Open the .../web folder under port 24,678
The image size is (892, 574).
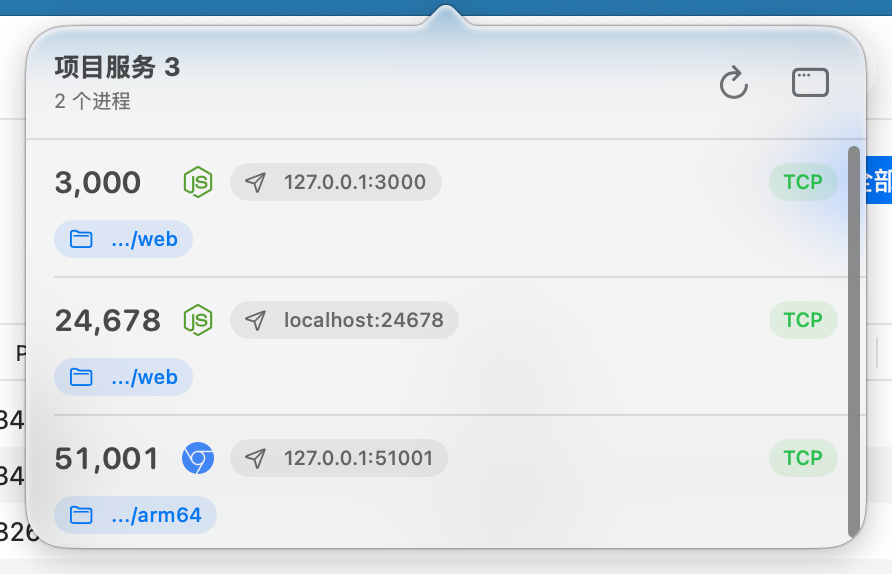click(x=123, y=377)
